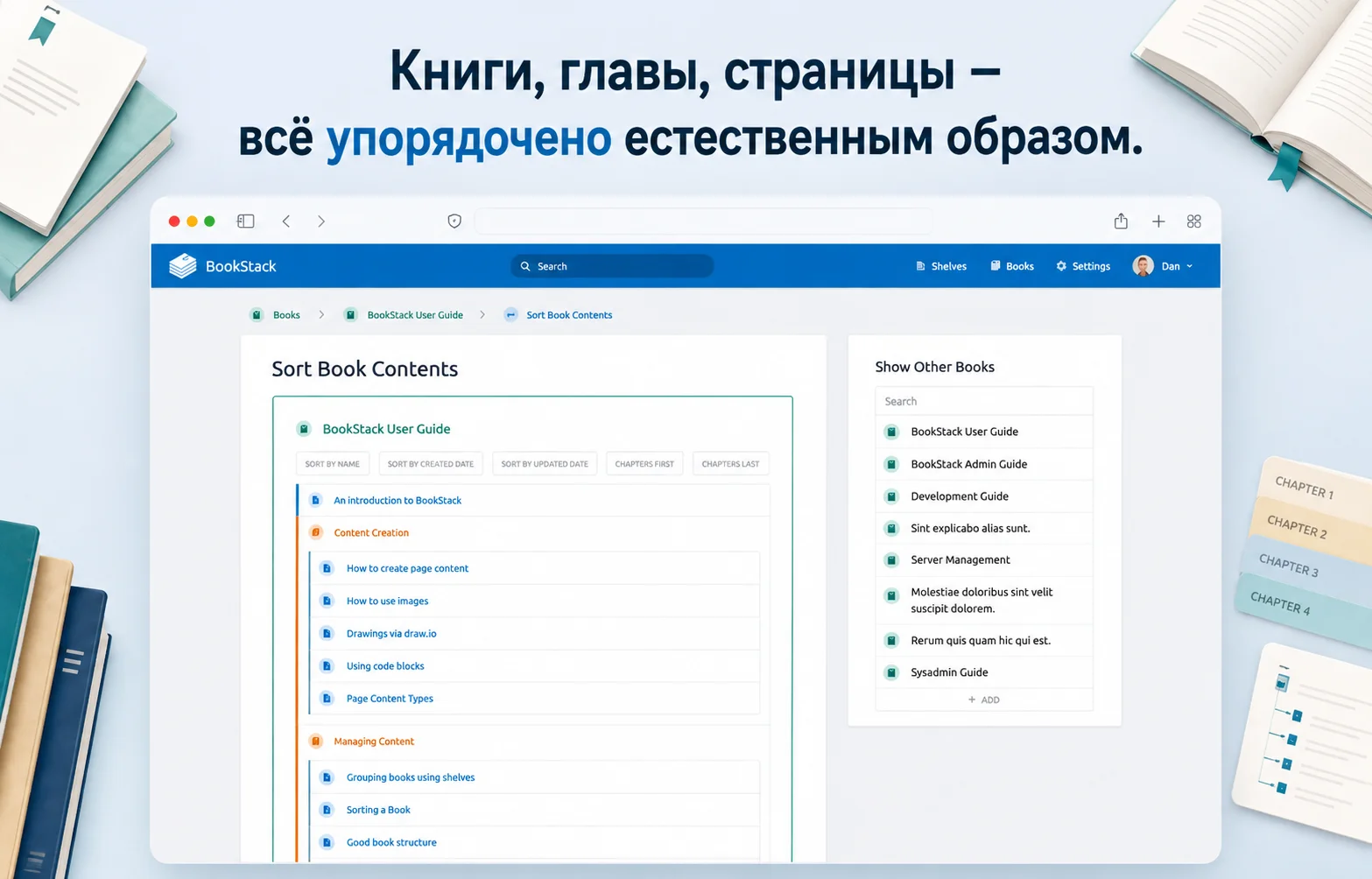Select the Managing Content chapter row
The image size is (1372, 879).
point(534,742)
